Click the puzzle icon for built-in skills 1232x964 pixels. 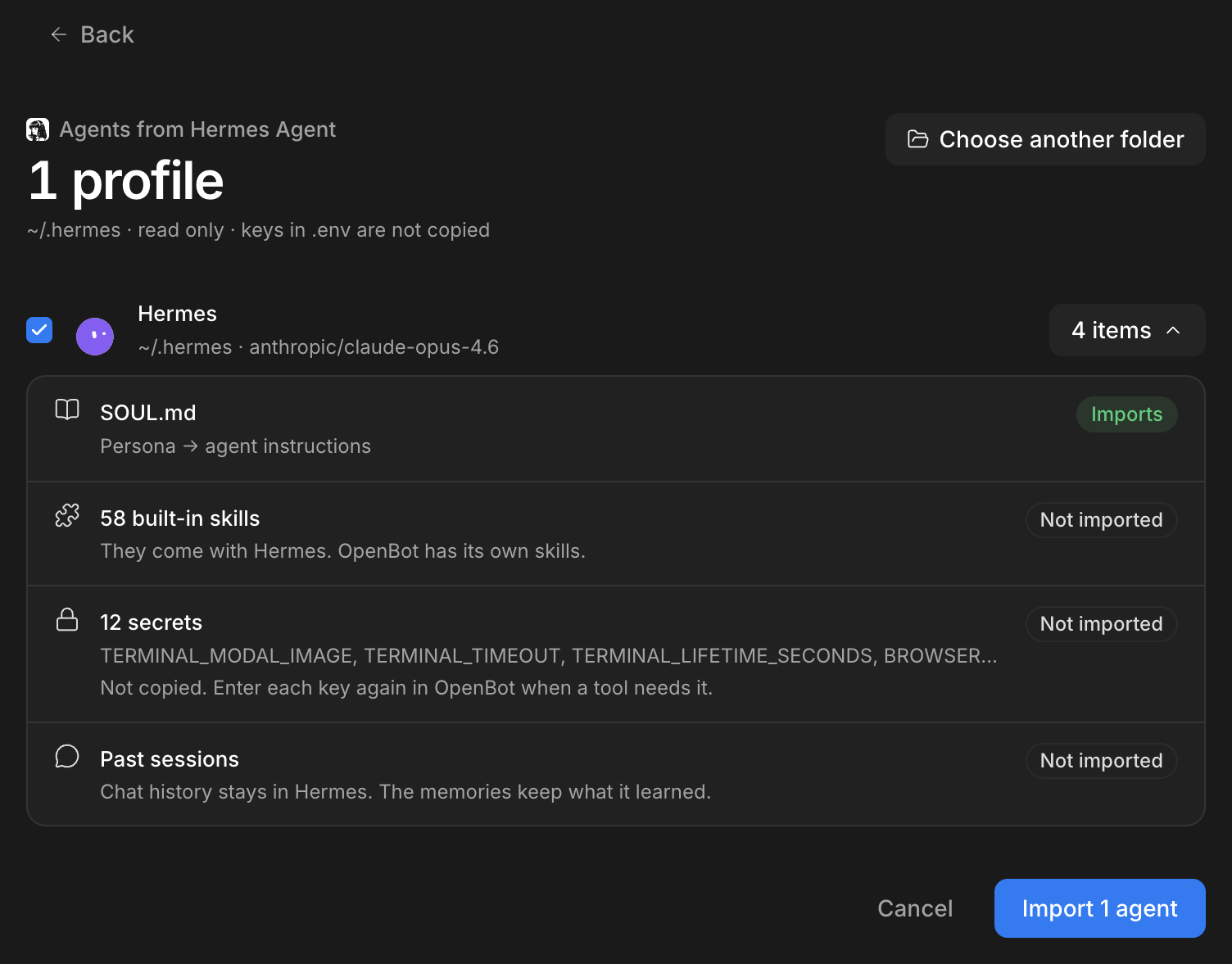(x=67, y=515)
